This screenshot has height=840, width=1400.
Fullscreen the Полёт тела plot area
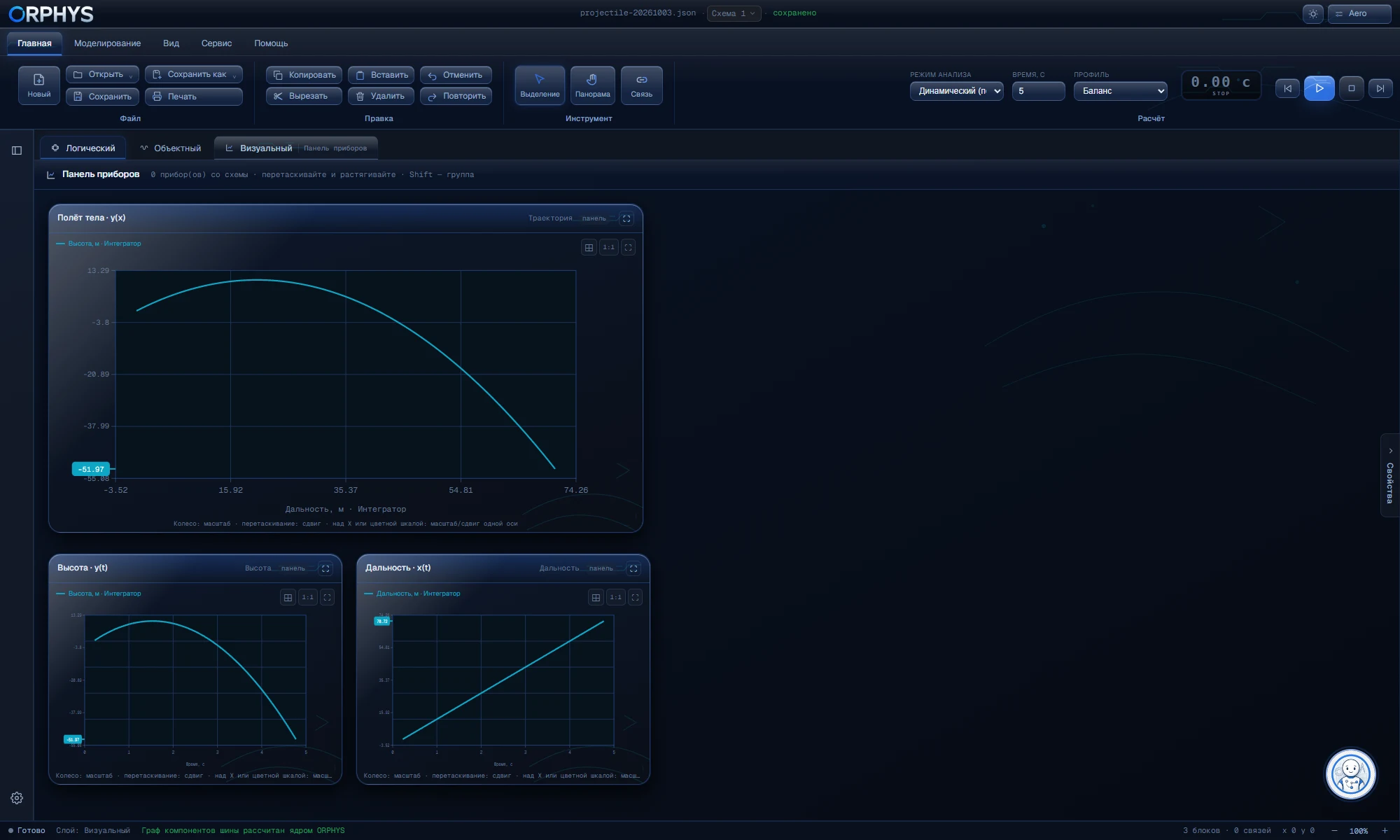point(628,247)
